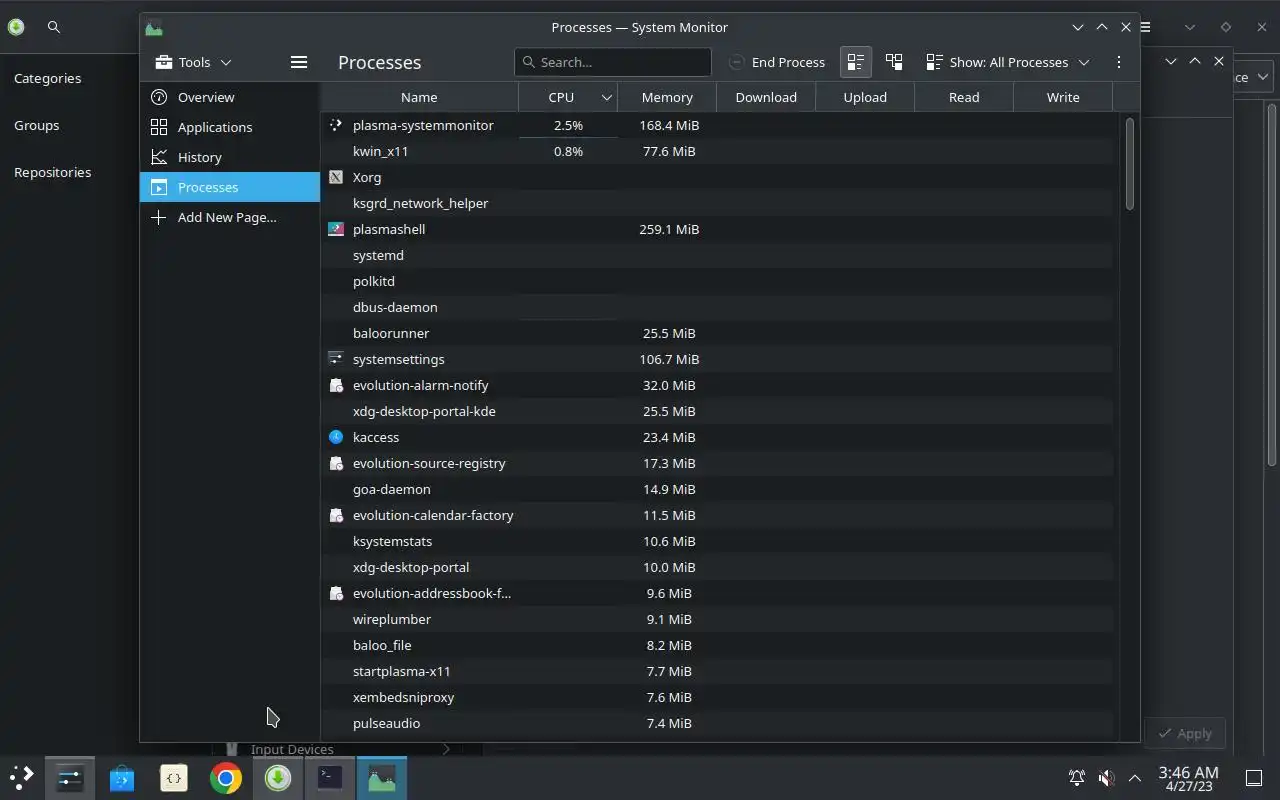Image resolution: width=1280 pixels, height=800 pixels.
Task: Click System Monitor taskbar entry
Action: [382, 777]
